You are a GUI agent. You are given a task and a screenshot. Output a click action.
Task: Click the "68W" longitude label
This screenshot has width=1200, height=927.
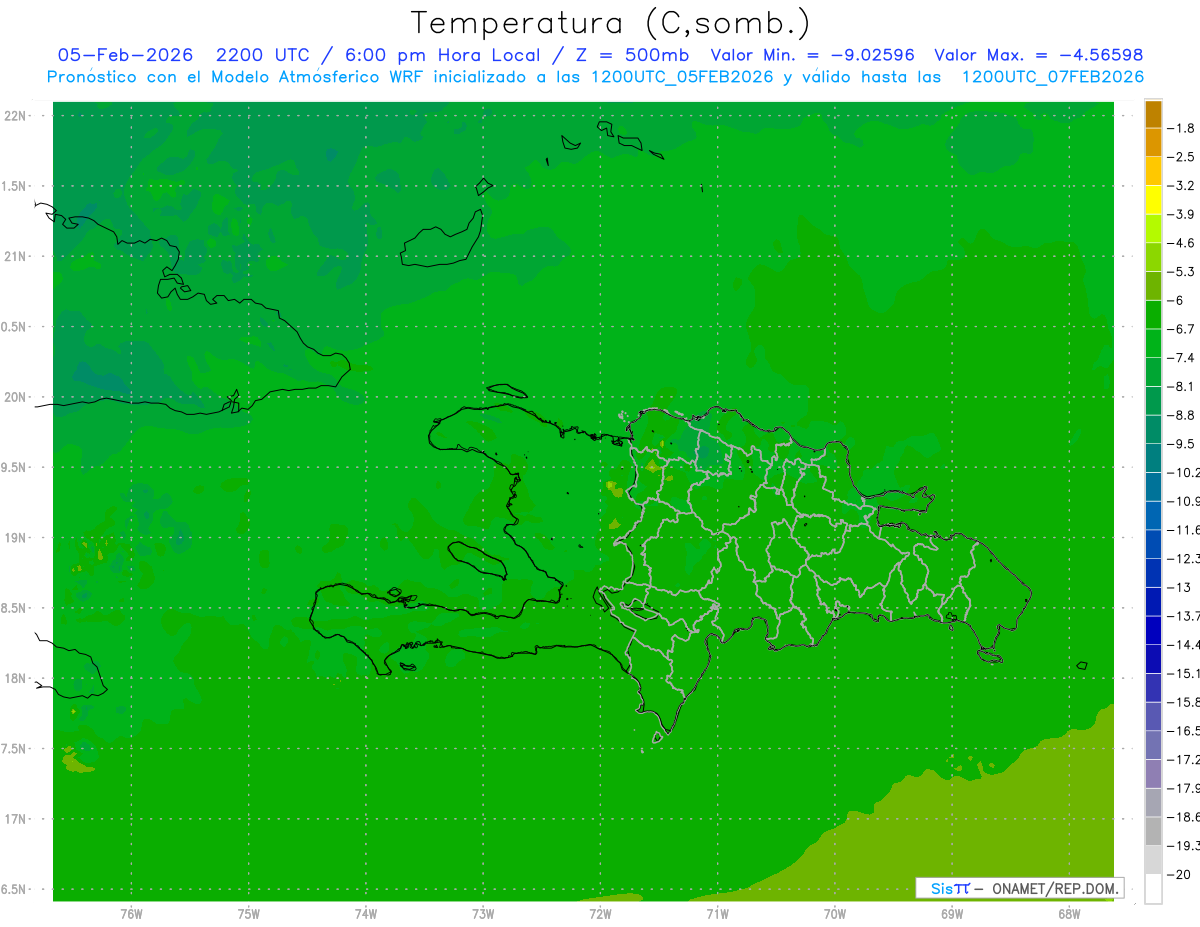pyautogui.click(x=1069, y=914)
